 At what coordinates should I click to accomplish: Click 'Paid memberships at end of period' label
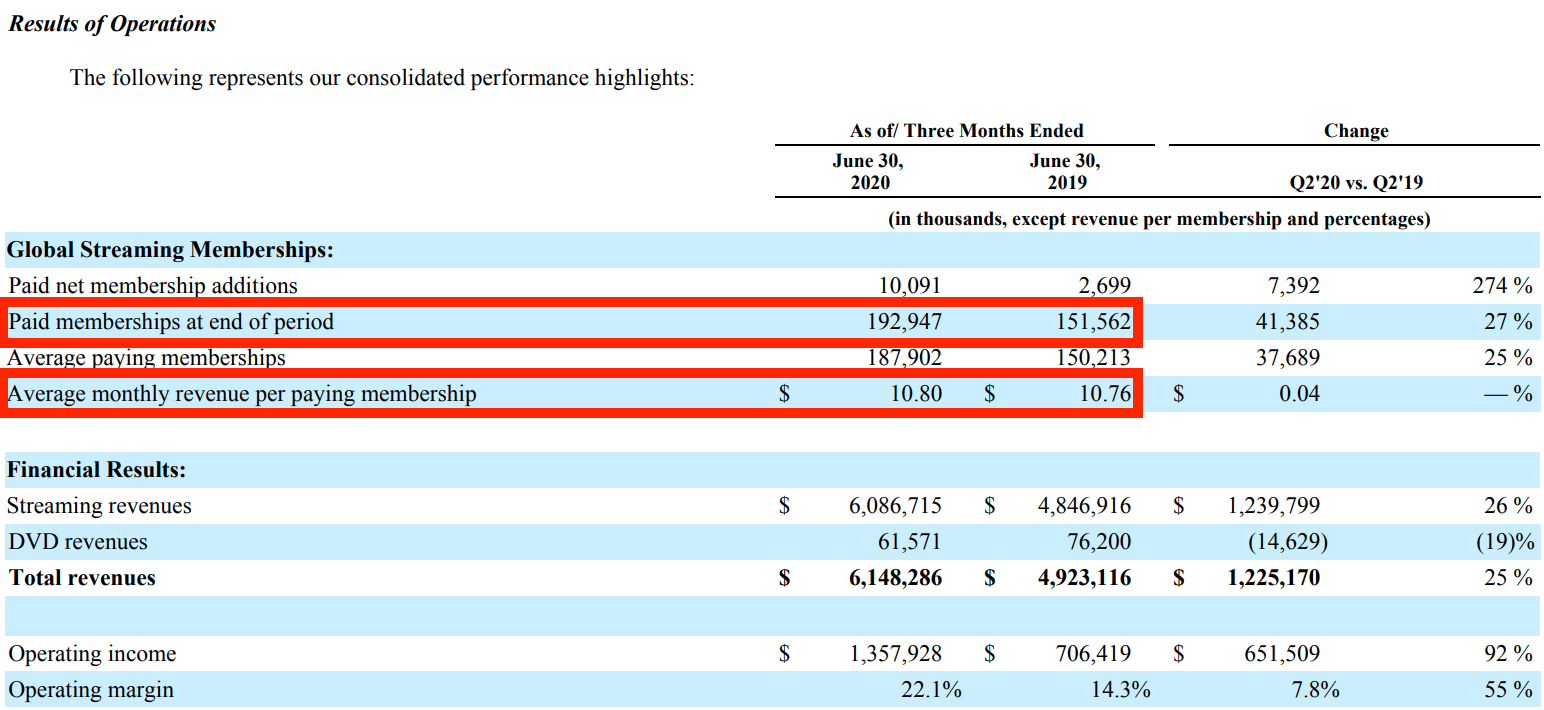171,322
